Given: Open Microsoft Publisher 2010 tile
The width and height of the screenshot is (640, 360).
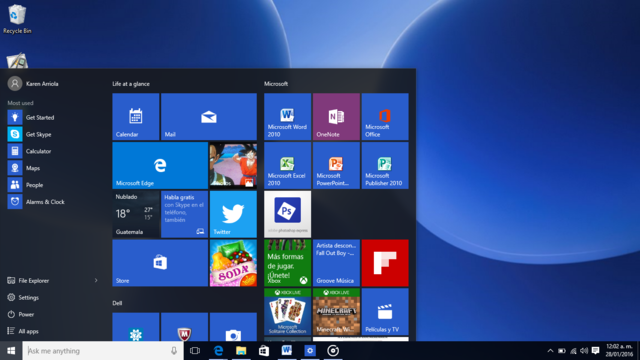Looking at the screenshot, I should point(385,165).
